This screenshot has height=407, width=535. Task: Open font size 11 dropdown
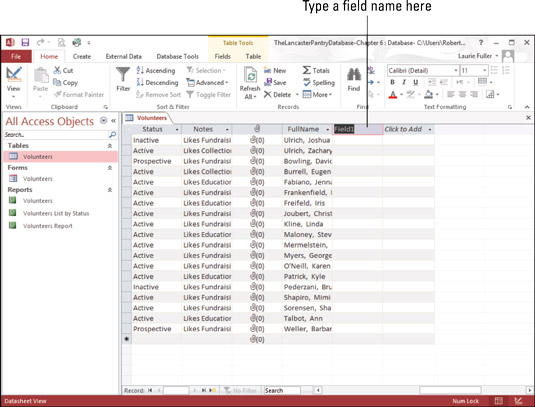[x=485, y=71]
